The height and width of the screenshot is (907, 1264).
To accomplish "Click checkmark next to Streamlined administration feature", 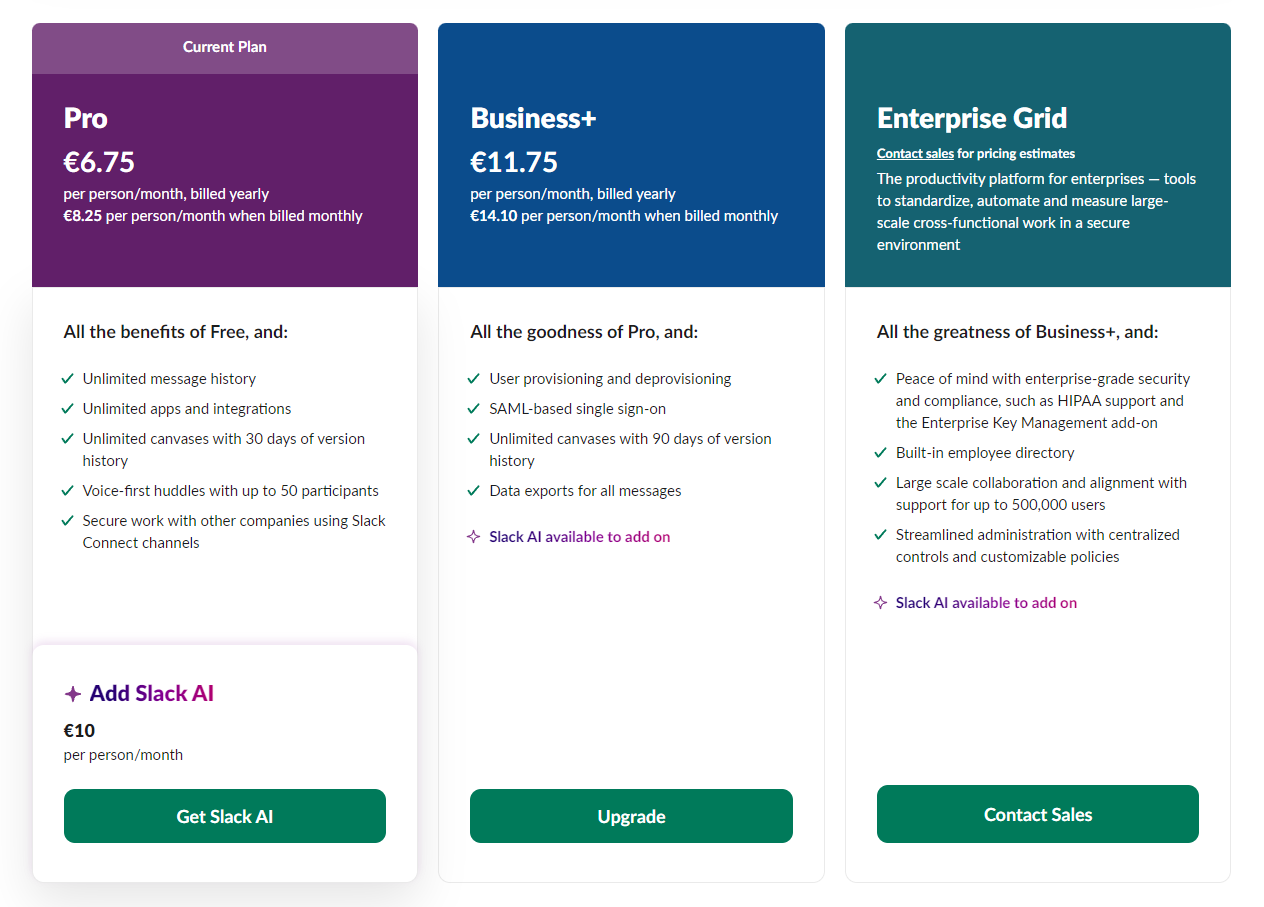I will 880,535.
